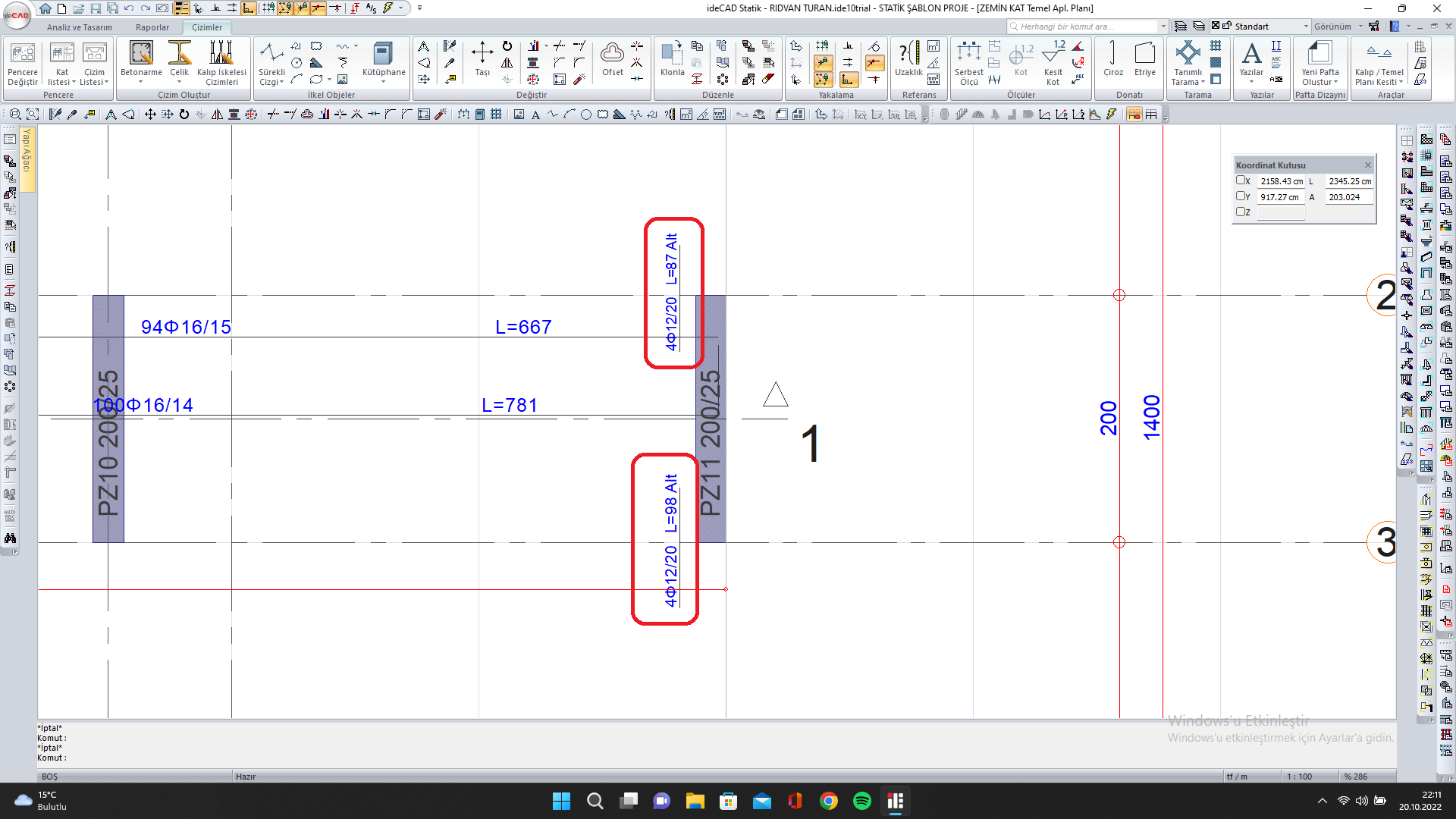The width and height of the screenshot is (1456, 819).
Task: Open Windows Start menu
Action: (561, 801)
